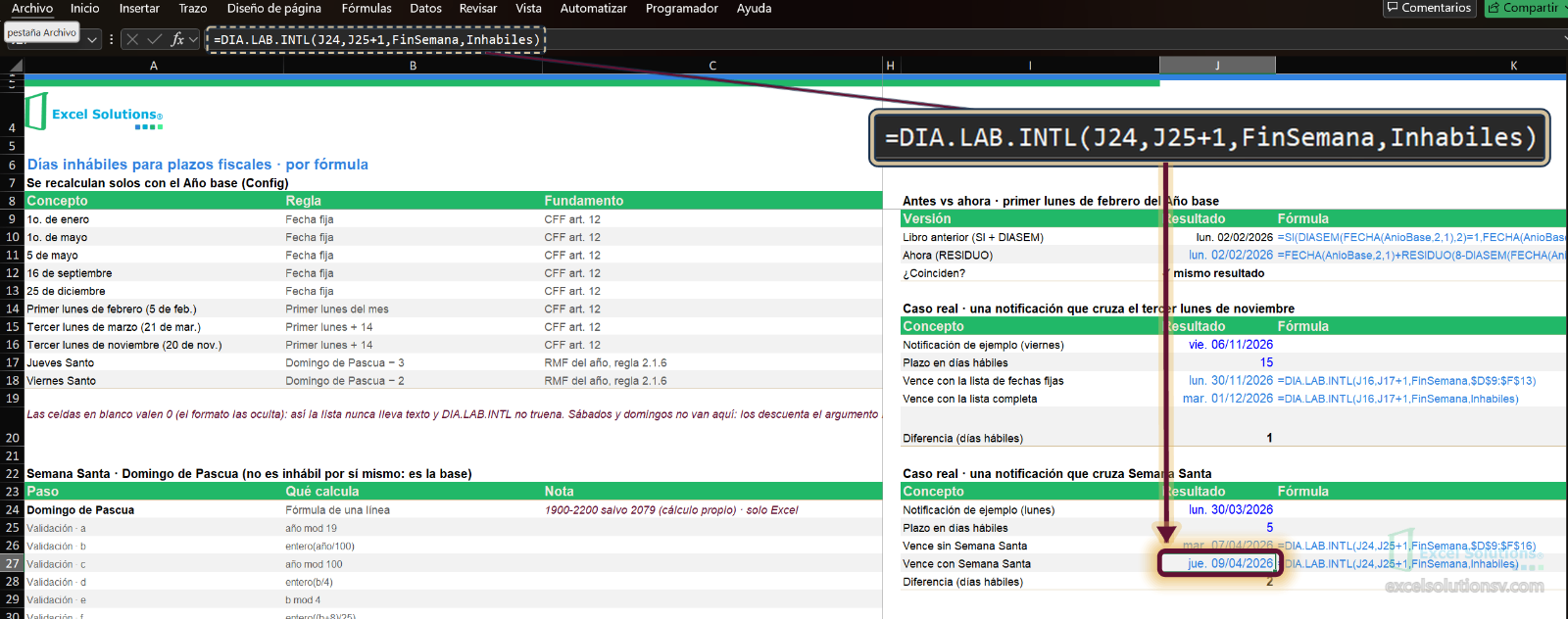Open the Automatizar tab
This screenshot has width=1568, height=619.
[x=594, y=8]
